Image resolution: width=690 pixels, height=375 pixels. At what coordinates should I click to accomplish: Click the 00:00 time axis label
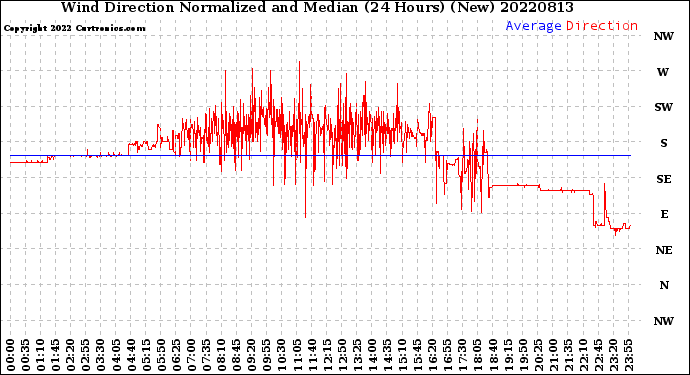pyautogui.click(x=11, y=355)
